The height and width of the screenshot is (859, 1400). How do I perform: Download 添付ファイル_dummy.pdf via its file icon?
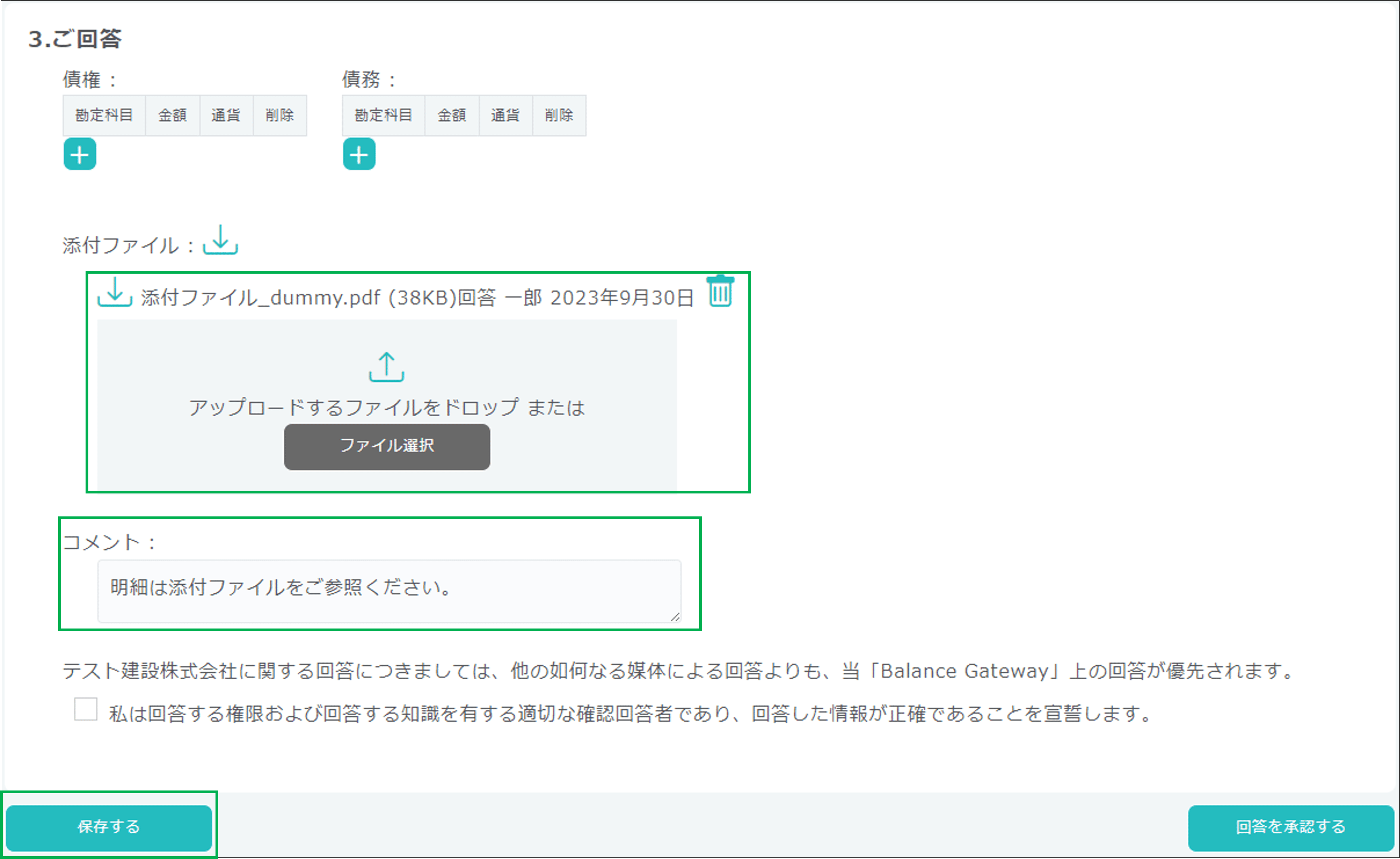pos(115,292)
